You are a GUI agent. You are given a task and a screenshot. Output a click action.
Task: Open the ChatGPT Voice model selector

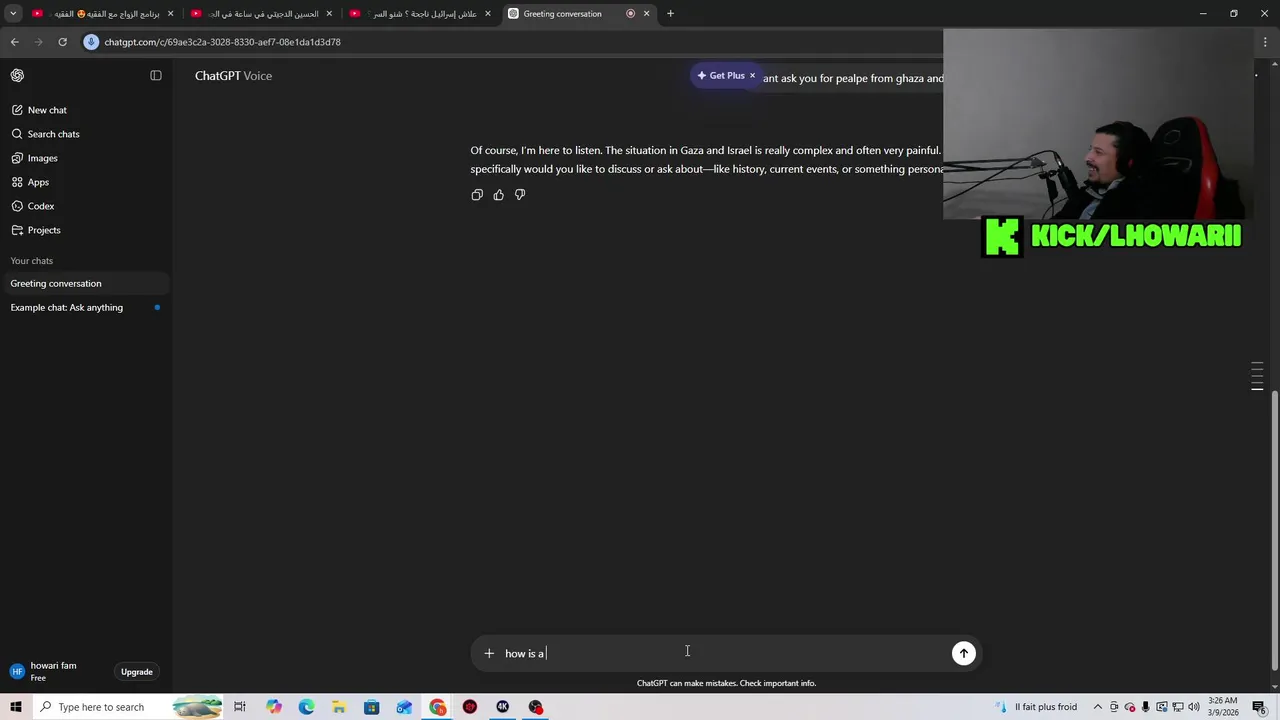[233, 76]
